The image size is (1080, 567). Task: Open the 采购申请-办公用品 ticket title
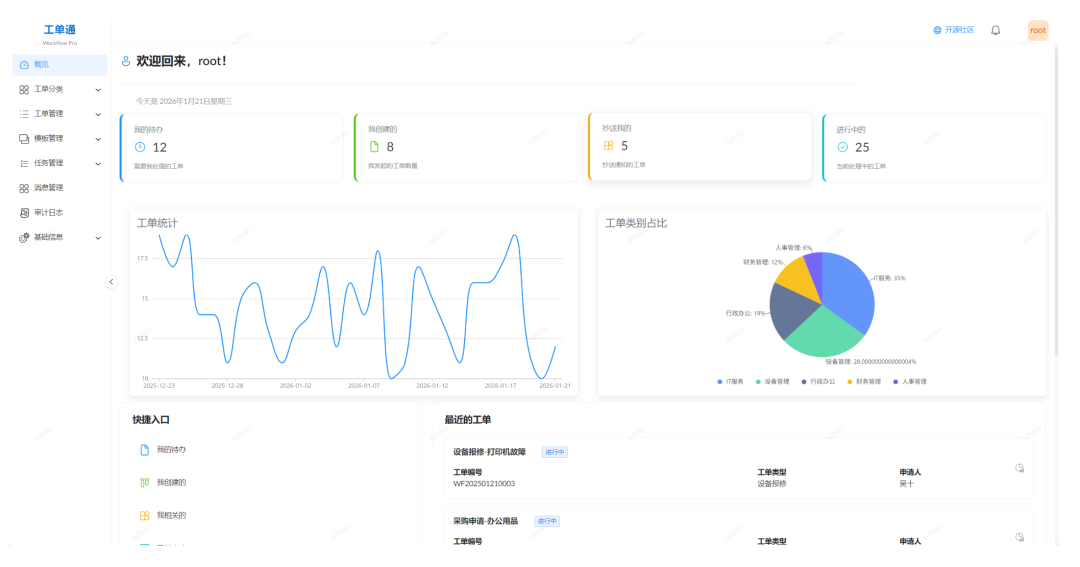click(485, 522)
